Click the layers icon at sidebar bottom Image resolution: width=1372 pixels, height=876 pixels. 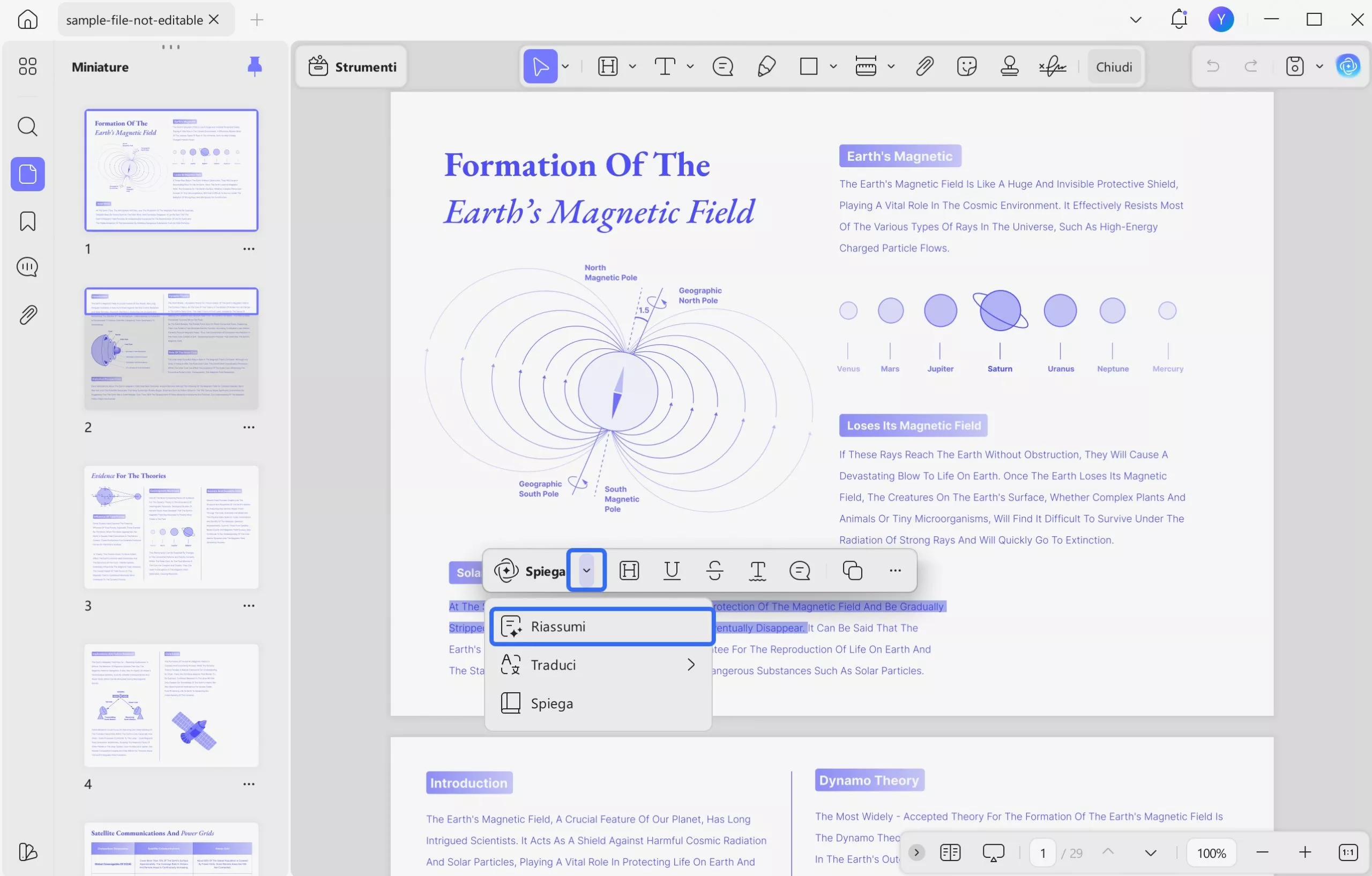(x=27, y=852)
